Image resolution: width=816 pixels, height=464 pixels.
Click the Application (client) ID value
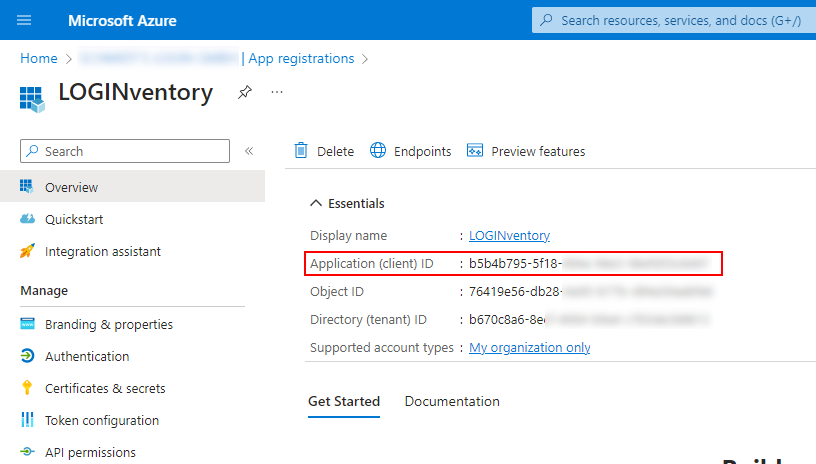tap(588, 264)
